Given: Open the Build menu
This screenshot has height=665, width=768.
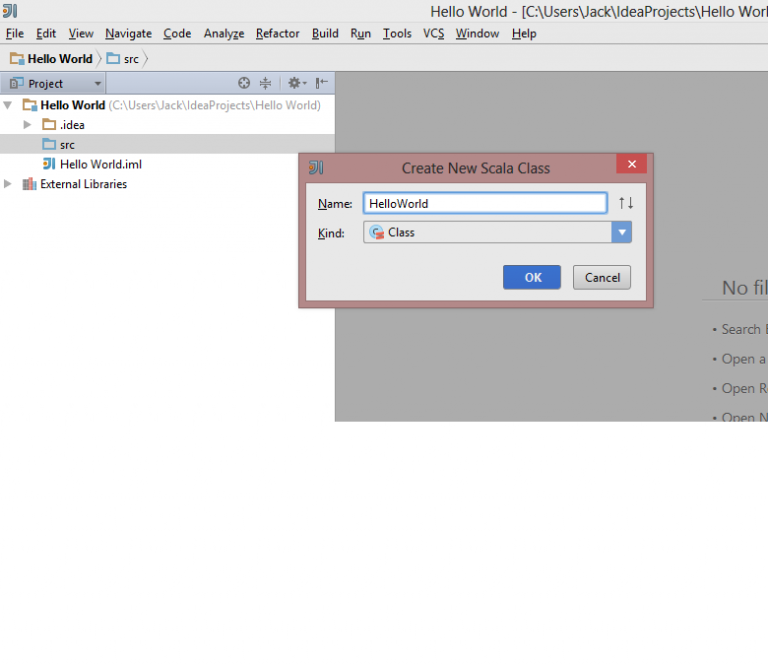Looking at the screenshot, I should click(325, 33).
